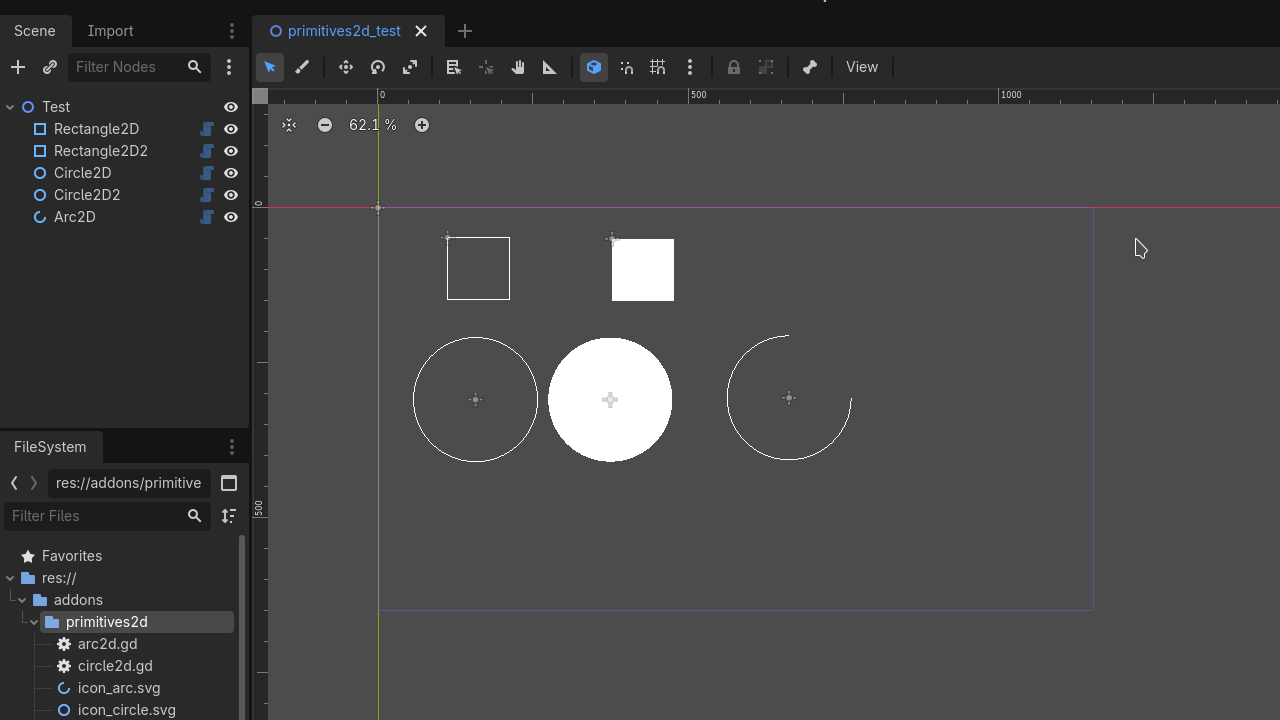Select the Circle2D2 node
Screen dimensions: 1280x720
tap(87, 195)
